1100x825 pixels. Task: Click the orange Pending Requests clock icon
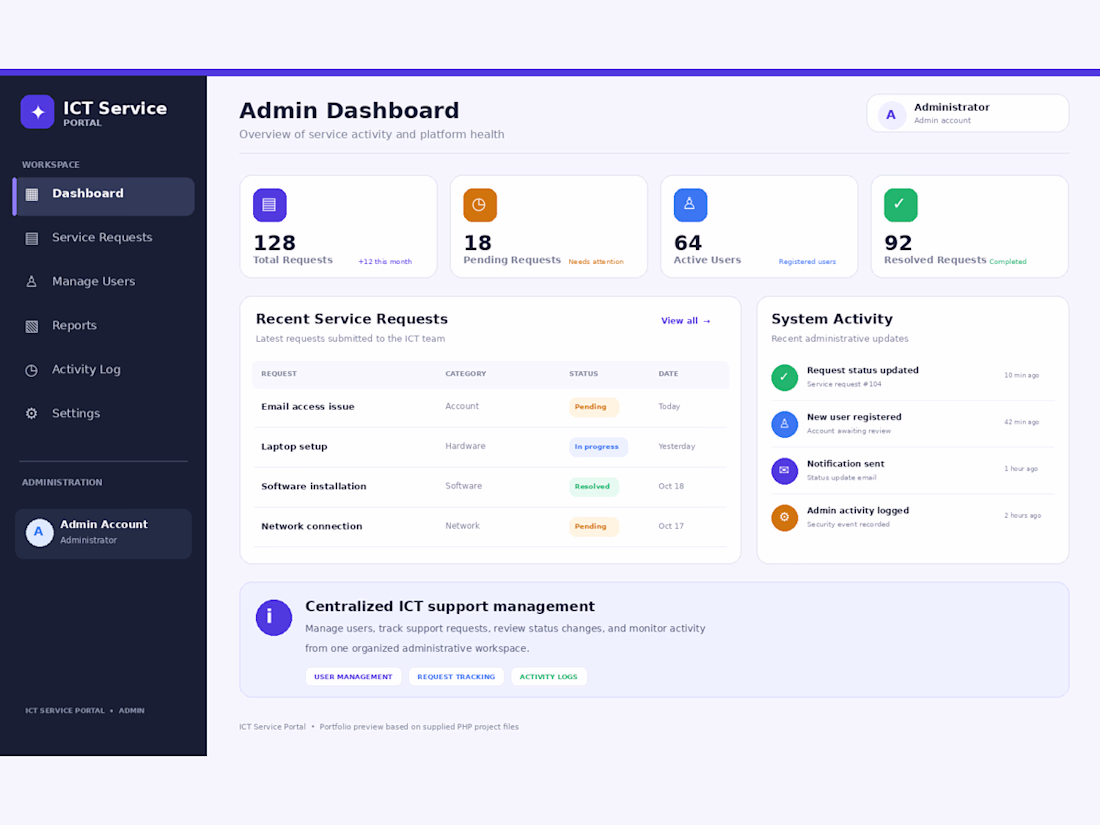(480, 205)
